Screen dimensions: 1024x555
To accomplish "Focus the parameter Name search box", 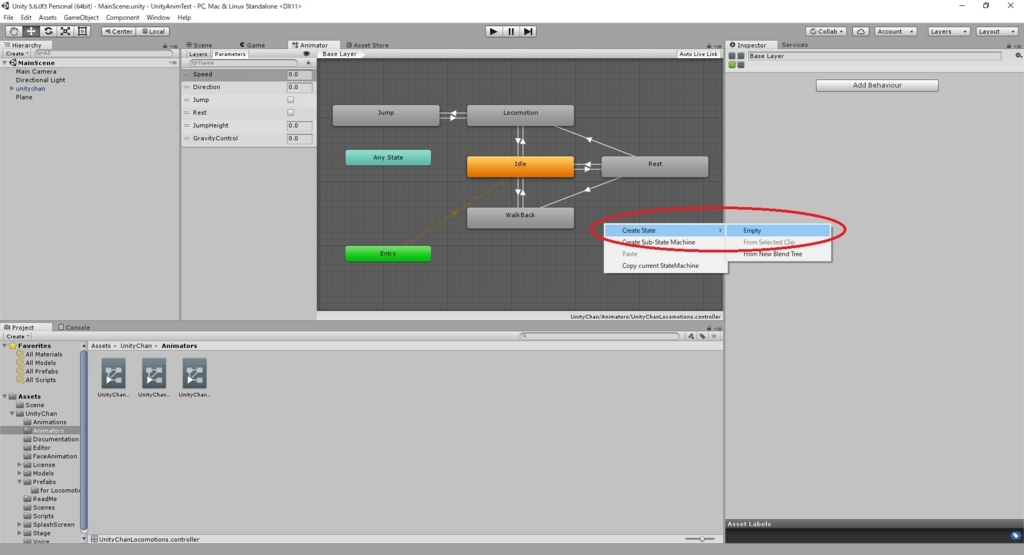I will point(243,63).
